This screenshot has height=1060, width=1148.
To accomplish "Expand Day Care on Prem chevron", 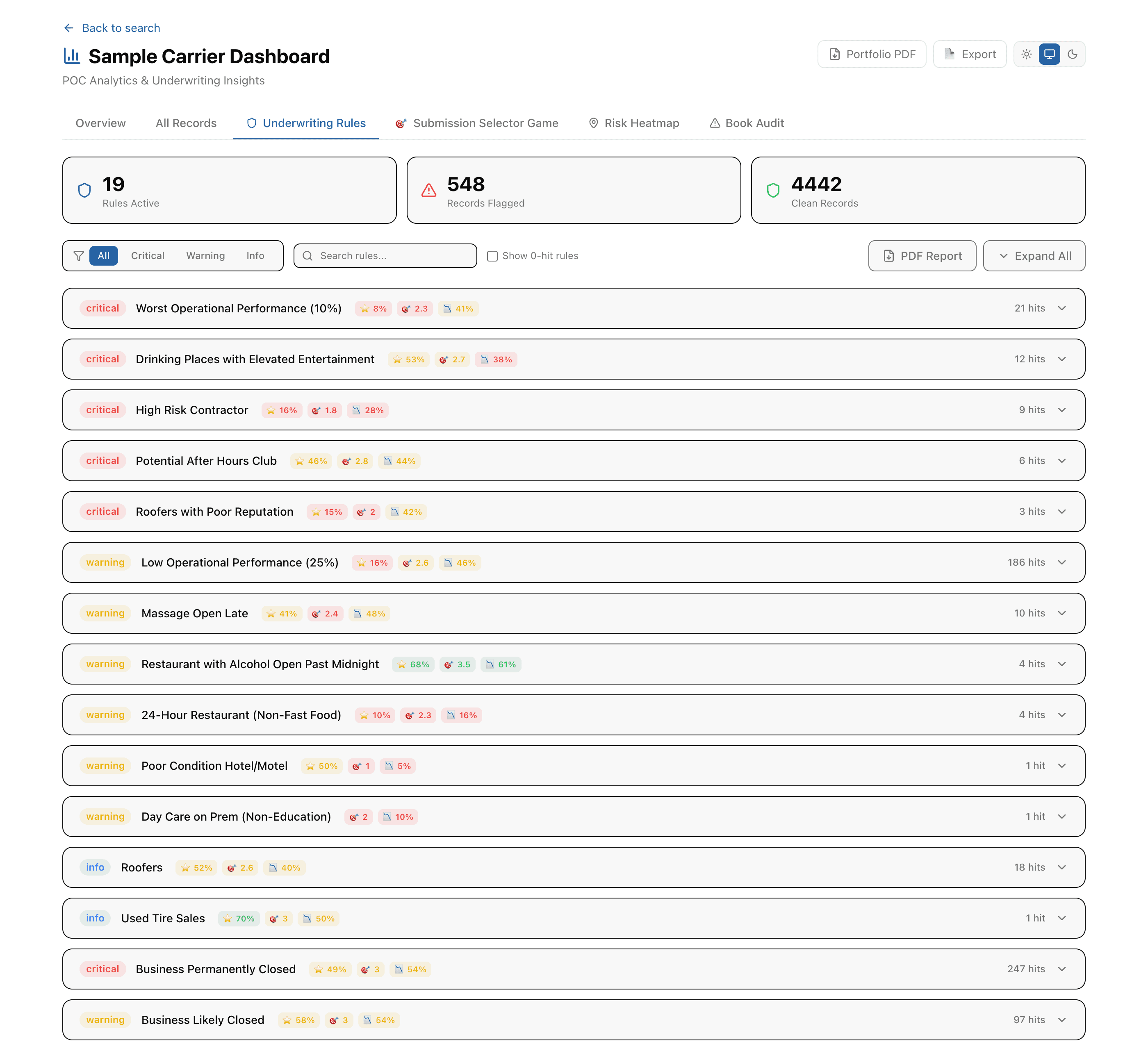I will tap(1062, 817).
